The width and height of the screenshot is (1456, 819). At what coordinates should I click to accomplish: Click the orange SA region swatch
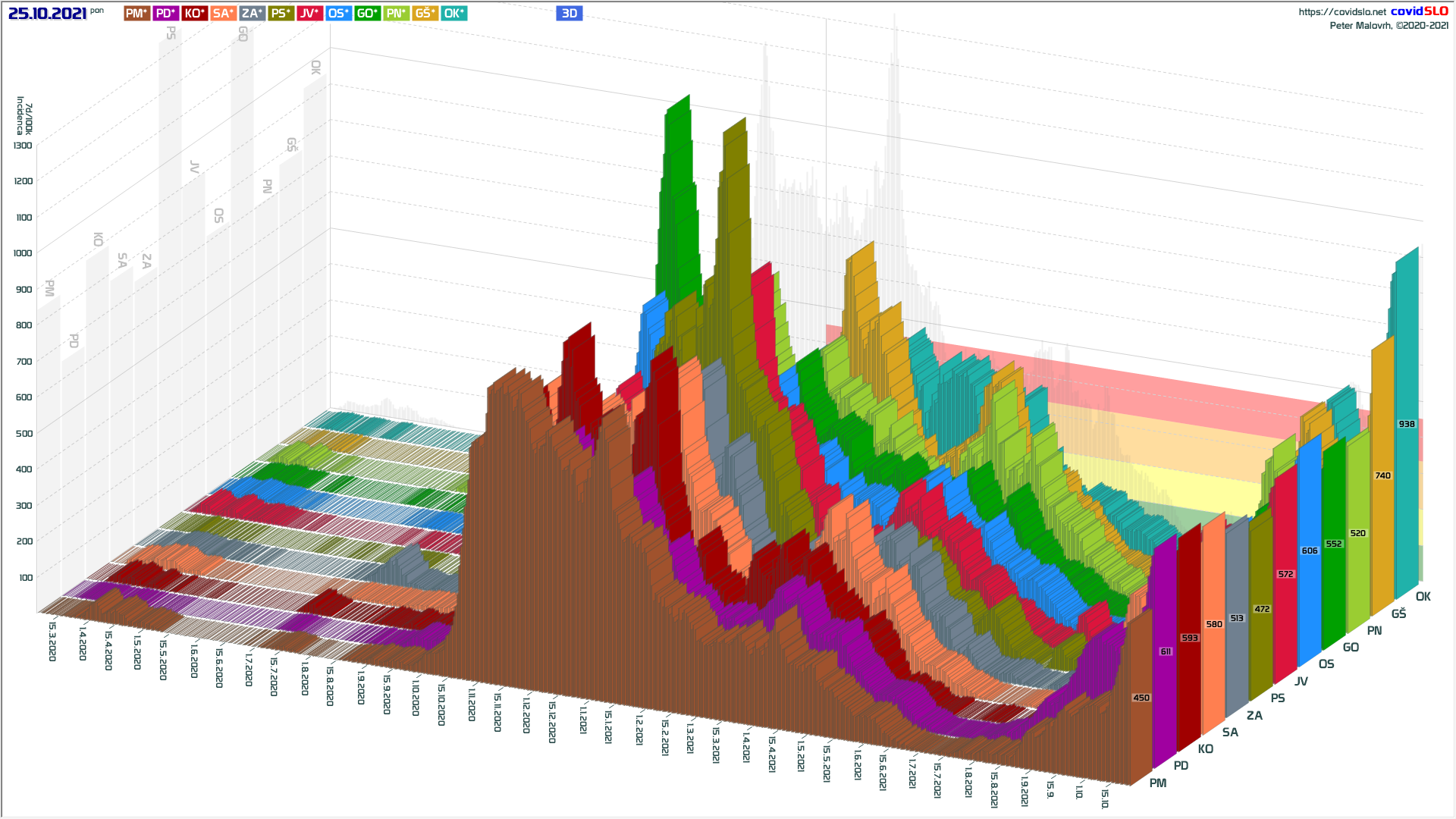223,13
